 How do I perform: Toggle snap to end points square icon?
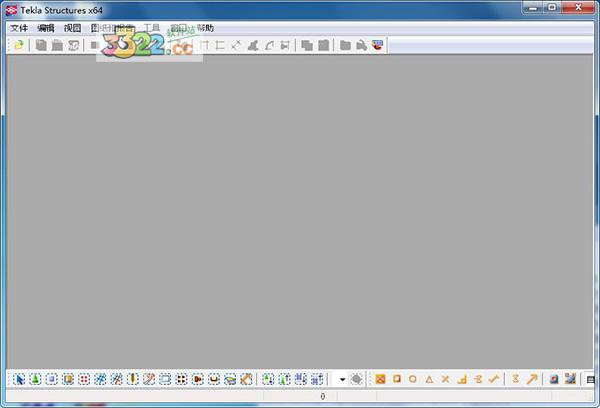[x=397, y=379]
